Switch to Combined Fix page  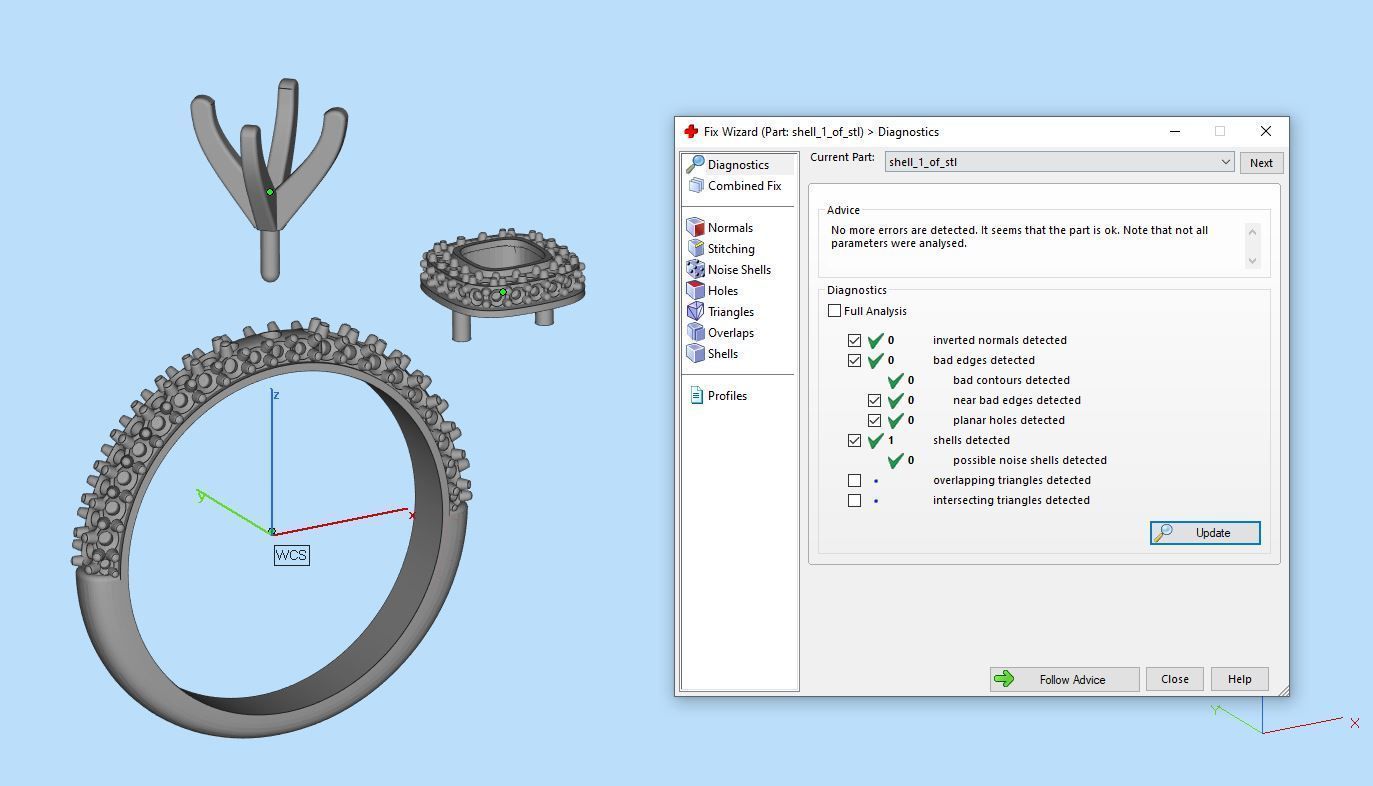click(744, 186)
